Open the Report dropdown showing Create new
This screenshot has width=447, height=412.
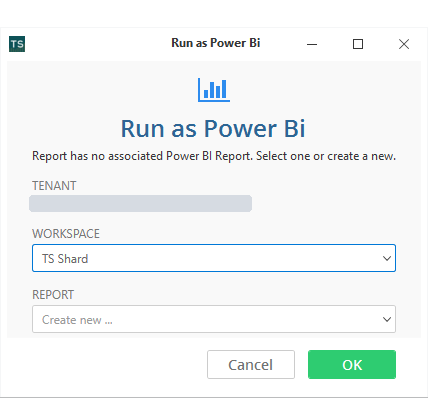pyautogui.click(x=214, y=319)
